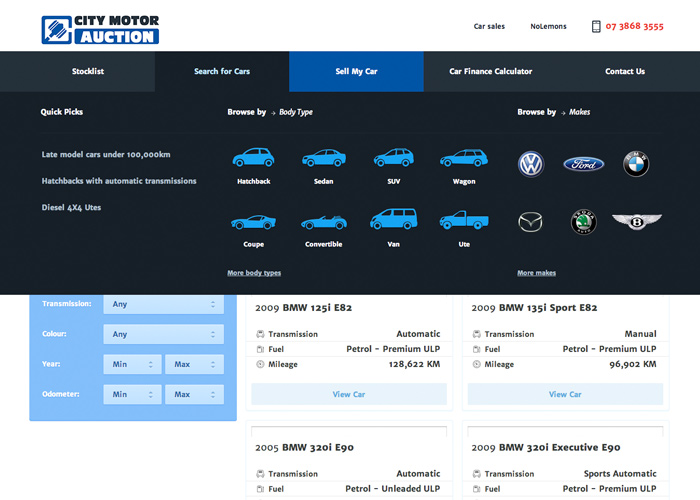View Car for 2009 BMW 135i Sport E82

pyautogui.click(x=565, y=394)
